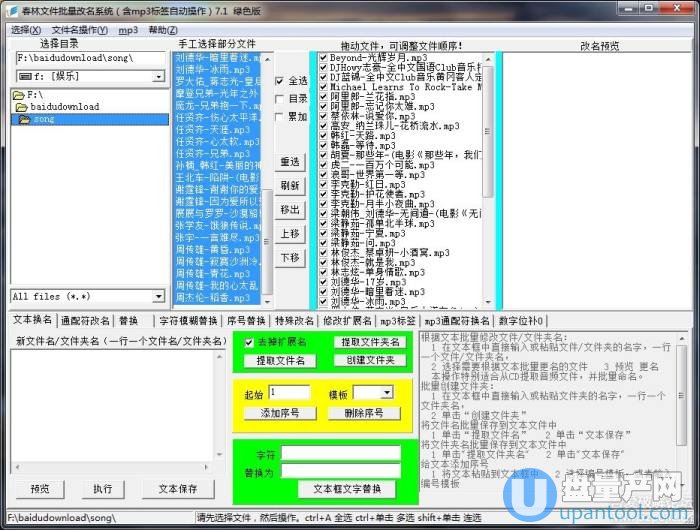Toggle the 去掉扩展名 checkbox
The height and width of the screenshot is (530, 700).
click(x=249, y=342)
